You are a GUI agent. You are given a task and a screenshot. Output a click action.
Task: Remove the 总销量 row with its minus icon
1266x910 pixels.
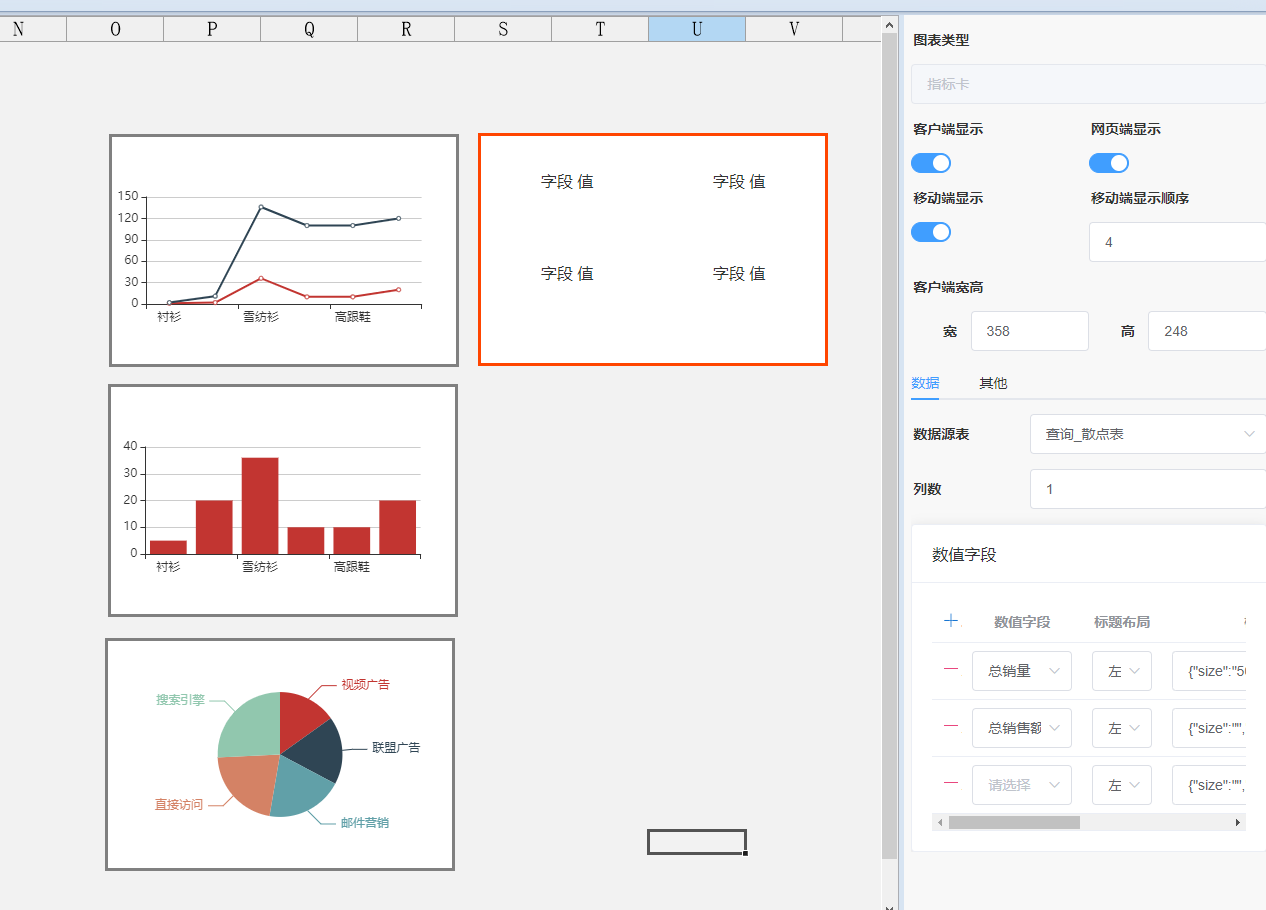pos(951,670)
